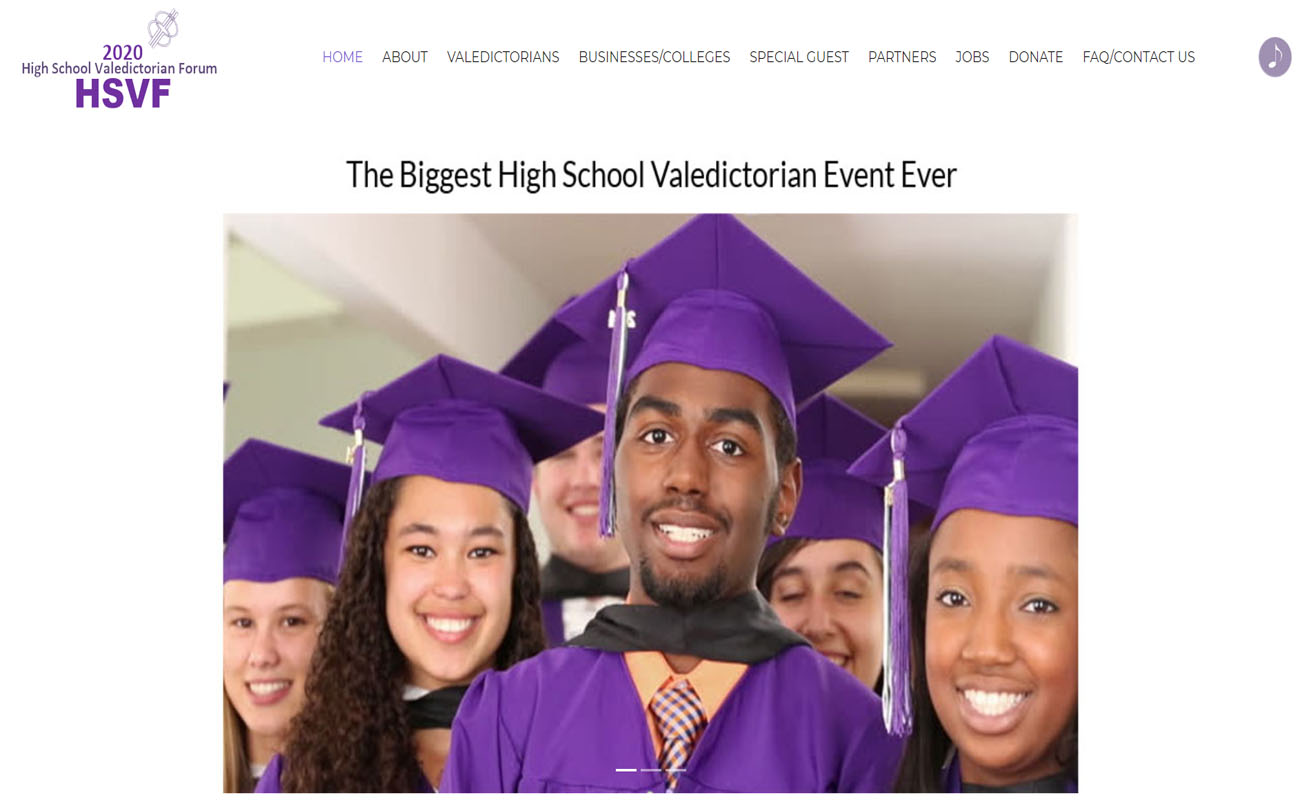Image resolution: width=1300 pixels, height=800 pixels.
Task: Click the 2020 year text in logo
Action: click(x=123, y=52)
